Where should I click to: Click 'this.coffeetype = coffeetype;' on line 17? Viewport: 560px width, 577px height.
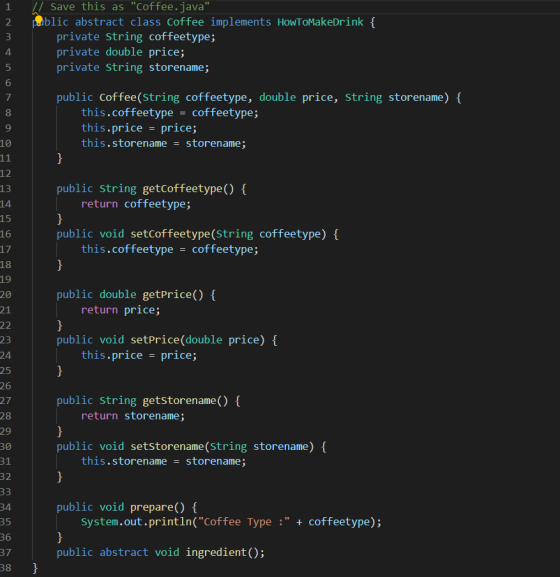click(x=170, y=249)
